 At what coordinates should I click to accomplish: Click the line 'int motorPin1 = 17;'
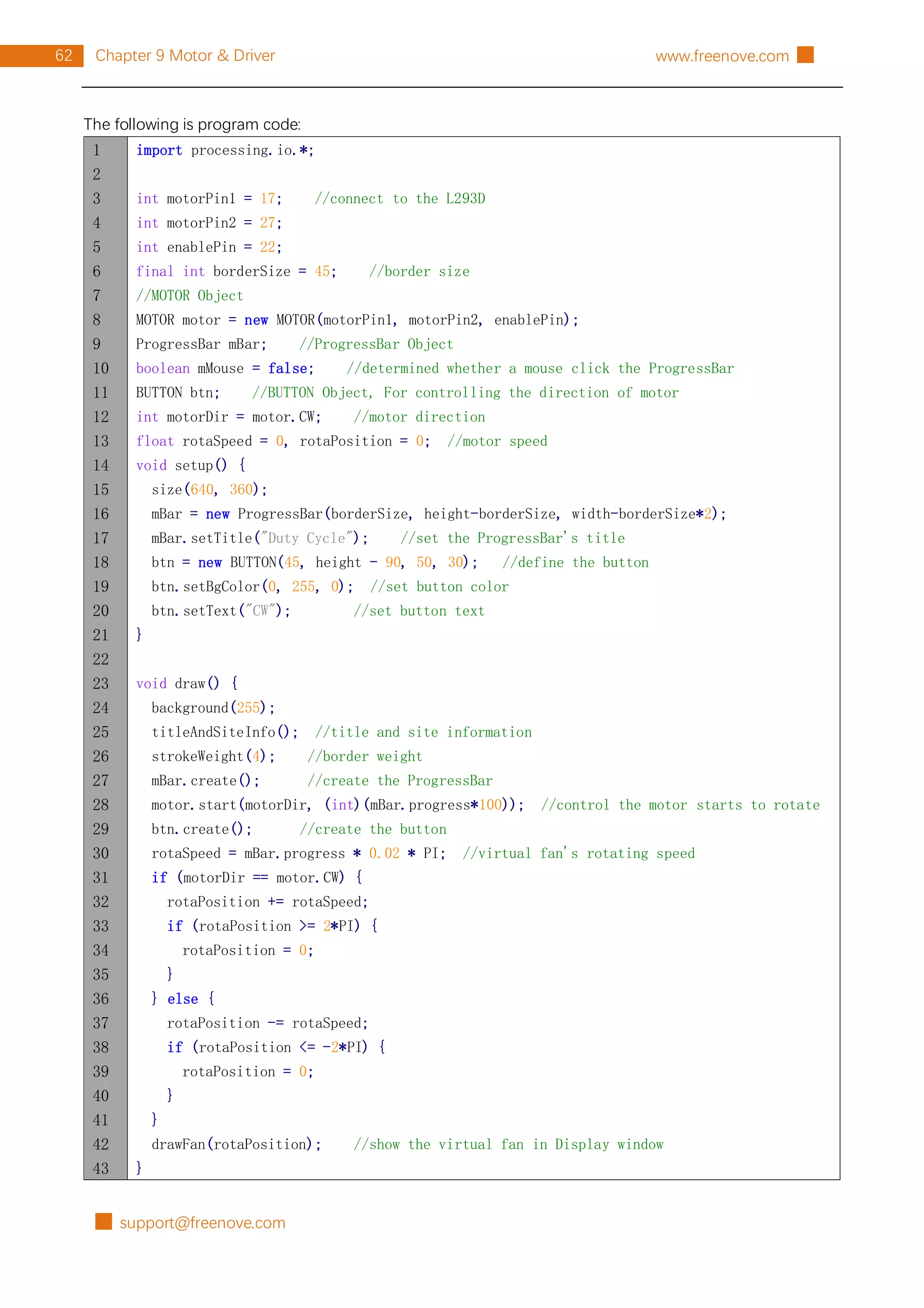click(x=209, y=199)
